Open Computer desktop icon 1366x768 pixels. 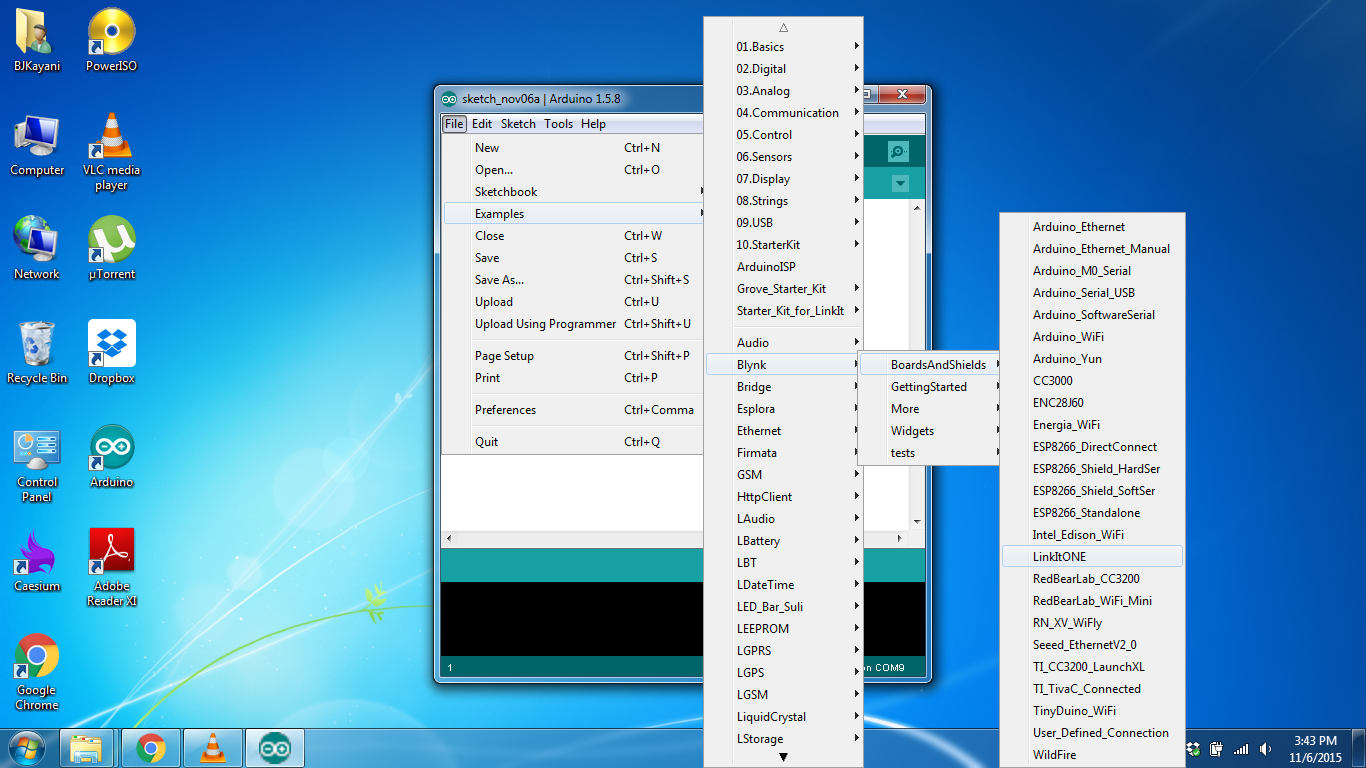click(x=37, y=146)
